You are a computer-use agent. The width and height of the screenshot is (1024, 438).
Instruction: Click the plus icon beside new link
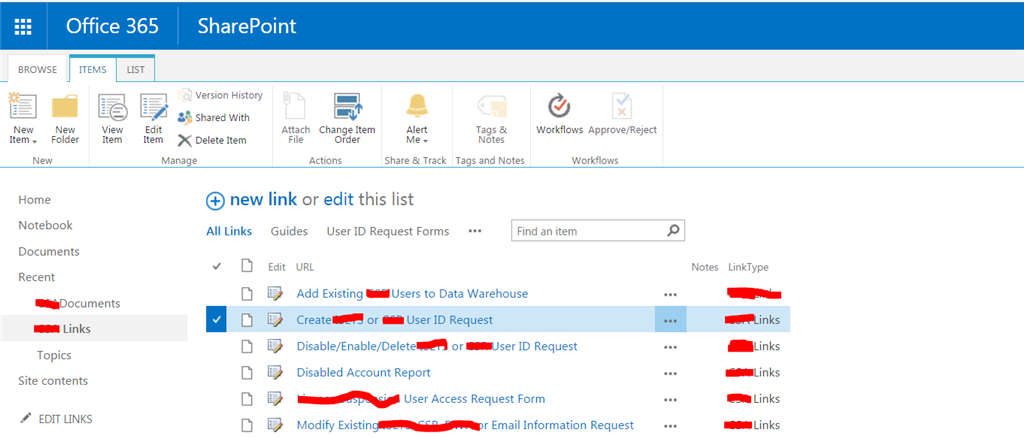point(215,200)
